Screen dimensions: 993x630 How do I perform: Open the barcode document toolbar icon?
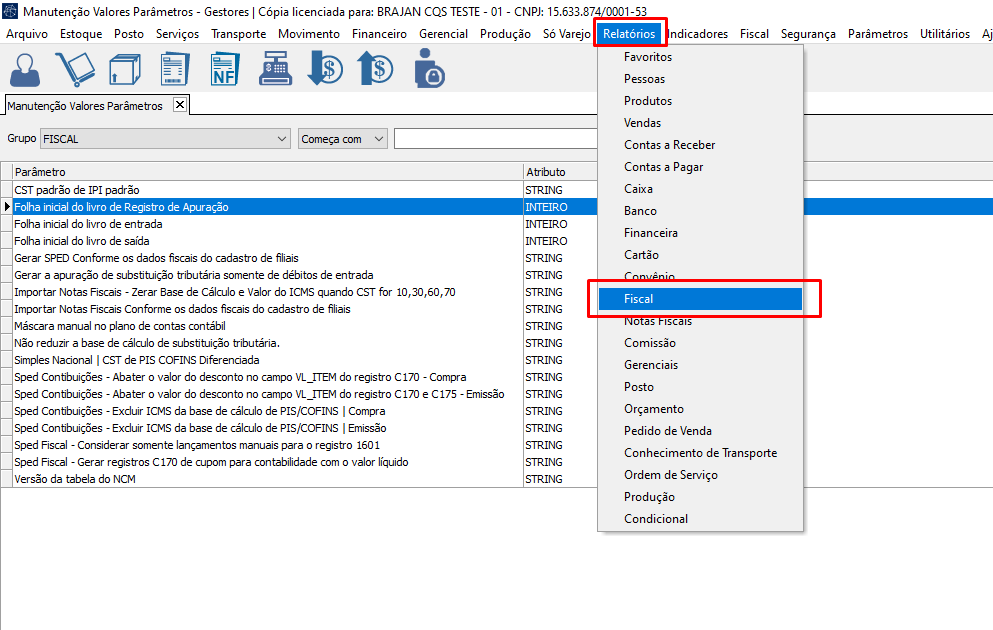(x=175, y=69)
